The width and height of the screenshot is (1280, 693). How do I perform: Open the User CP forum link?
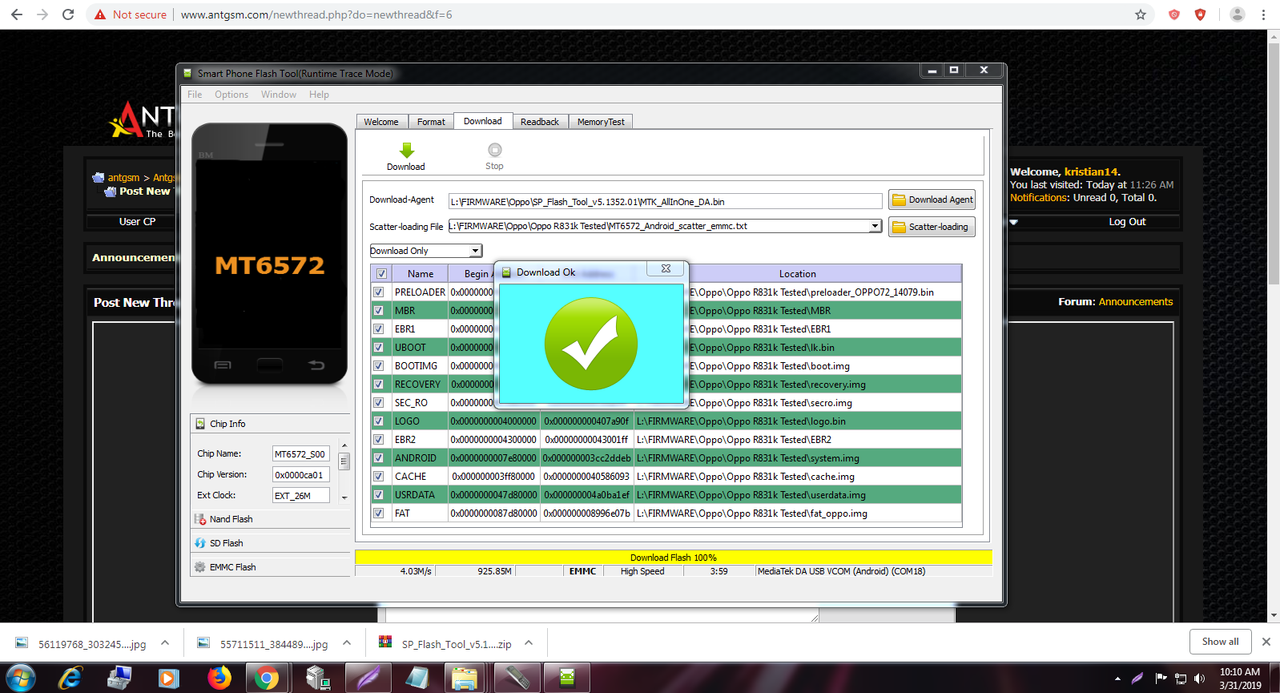point(137,222)
